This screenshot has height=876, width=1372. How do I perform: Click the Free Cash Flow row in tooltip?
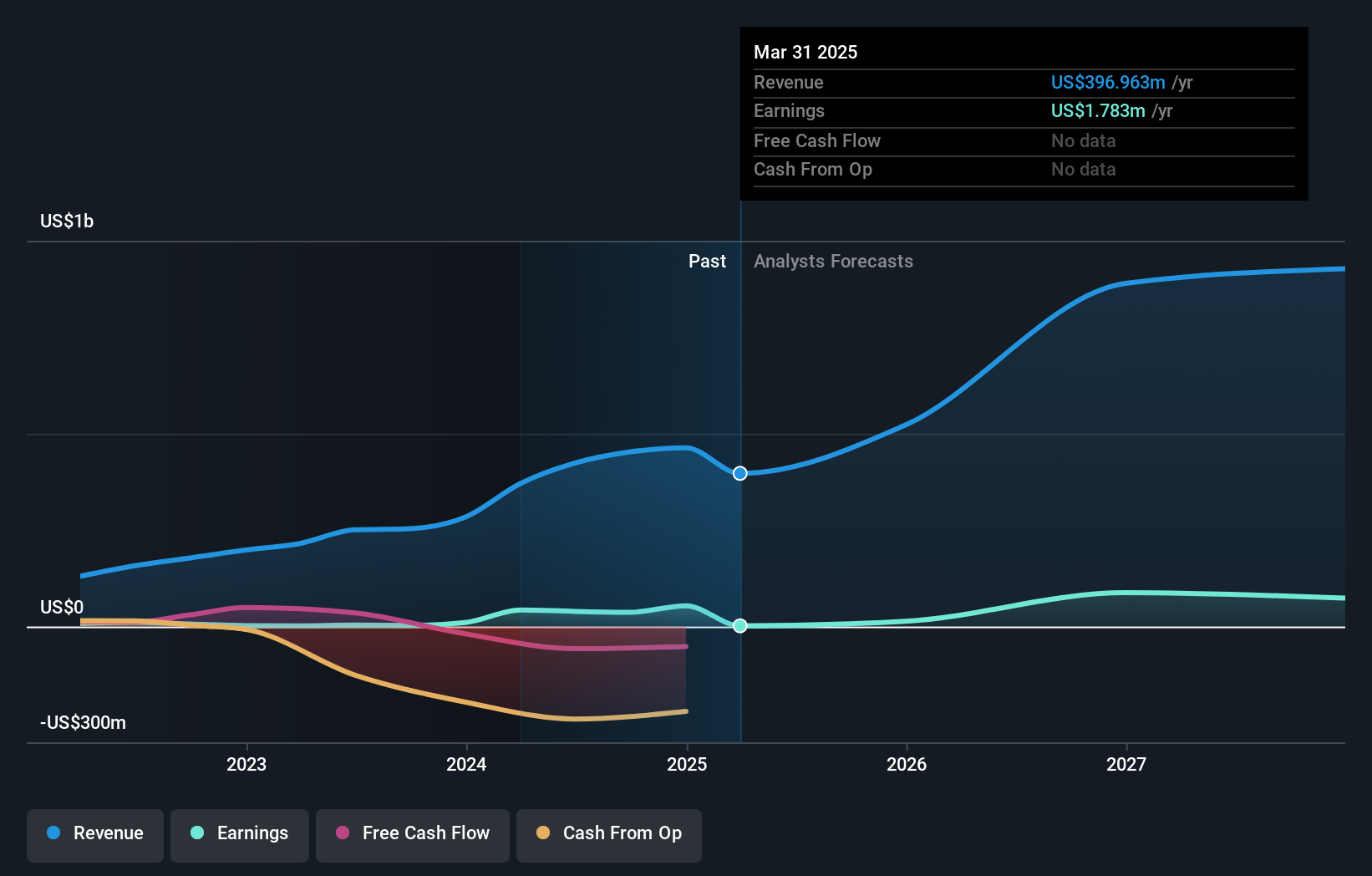[x=1024, y=140]
